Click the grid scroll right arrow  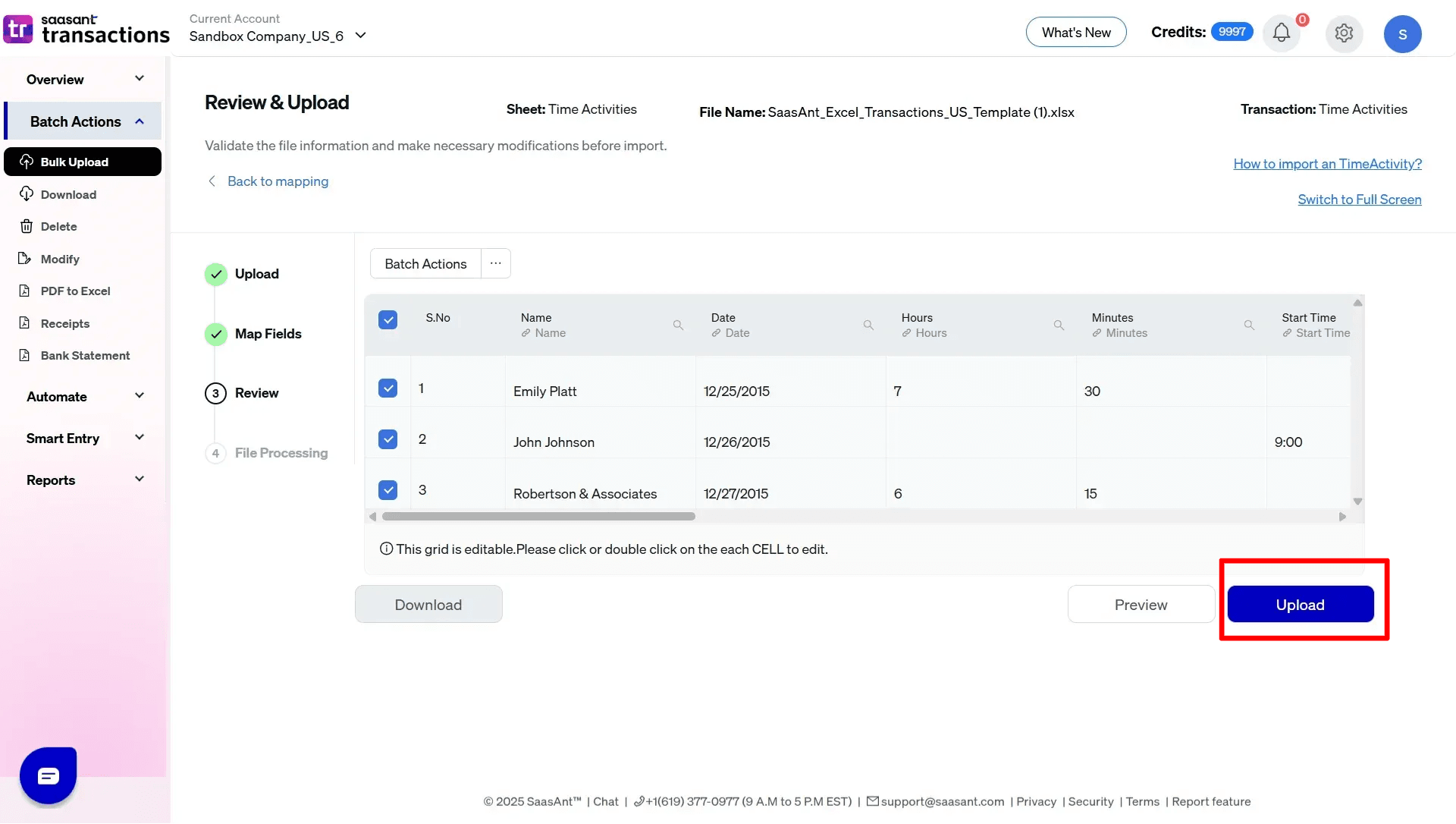pyautogui.click(x=1342, y=517)
